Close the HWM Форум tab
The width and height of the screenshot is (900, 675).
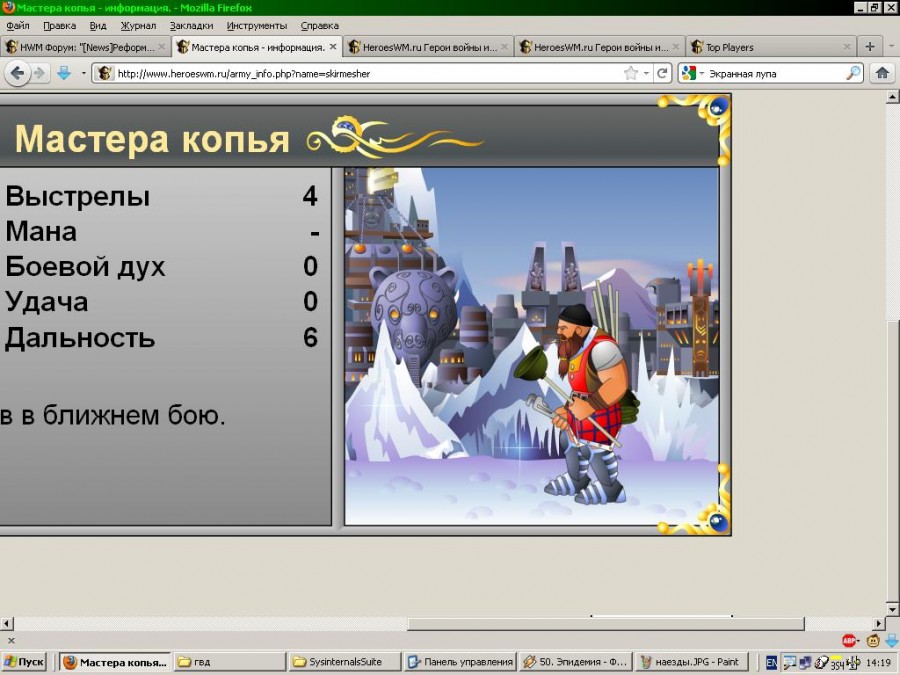pyautogui.click(x=162, y=46)
